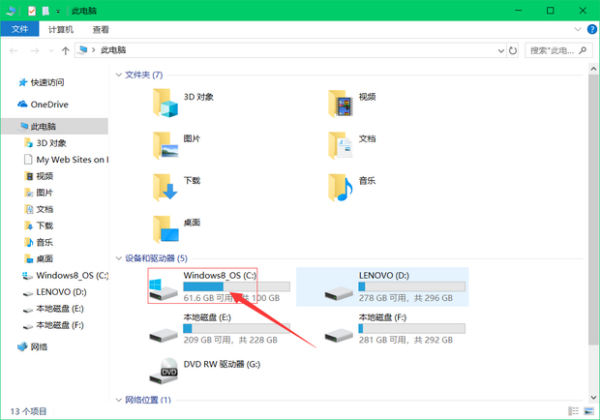The width and height of the screenshot is (600, 420).
Task: Collapse the 文件夹 (7) group
Action: click(x=119, y=74)
